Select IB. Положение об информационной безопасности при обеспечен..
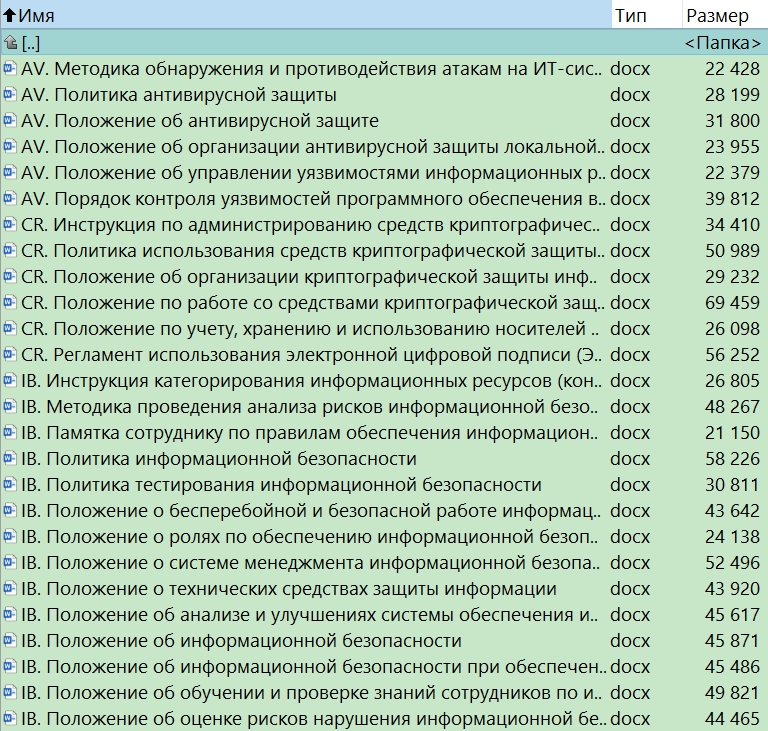Viewport: 768px width, 731px height. click(x=384, y=666)
